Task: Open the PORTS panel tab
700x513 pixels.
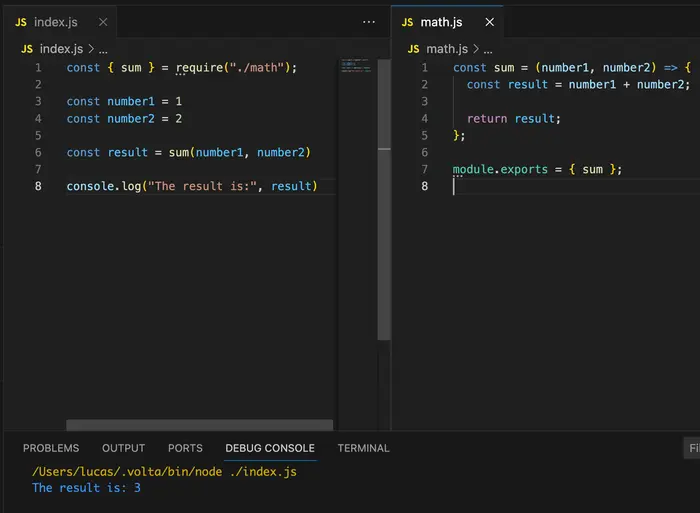Action: [x=185, y=448]
